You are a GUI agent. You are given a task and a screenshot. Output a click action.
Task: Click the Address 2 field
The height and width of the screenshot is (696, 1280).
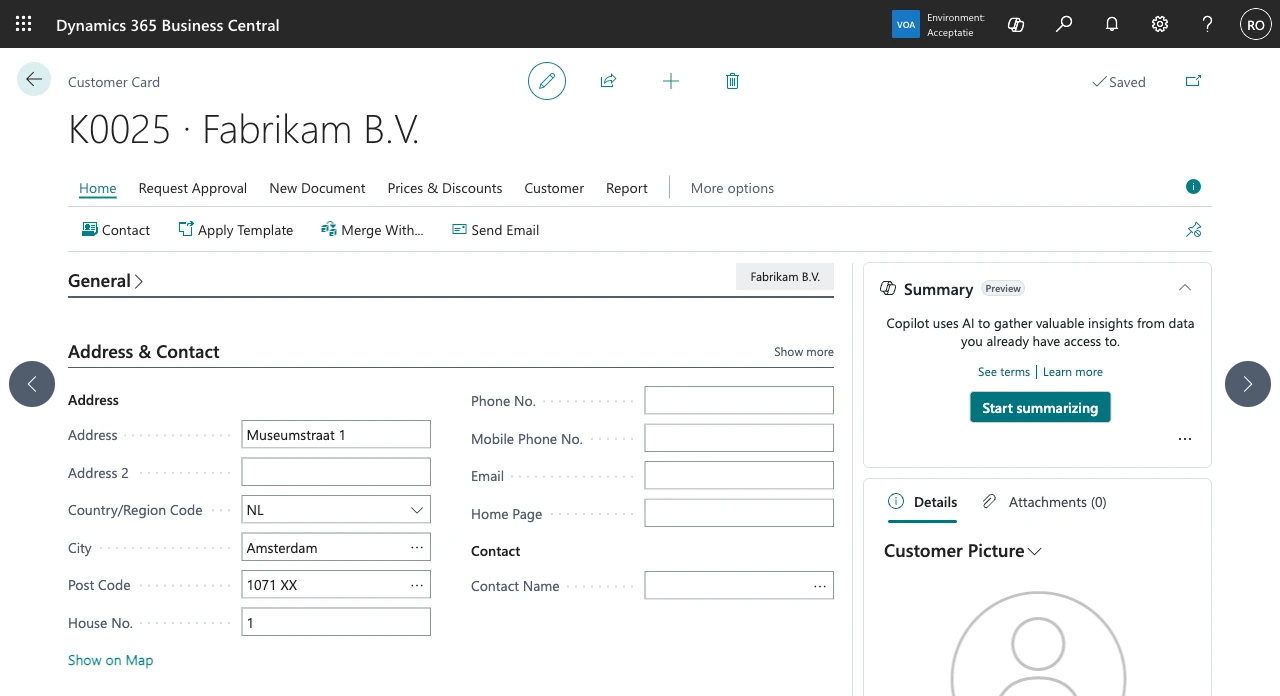[336, 472]
